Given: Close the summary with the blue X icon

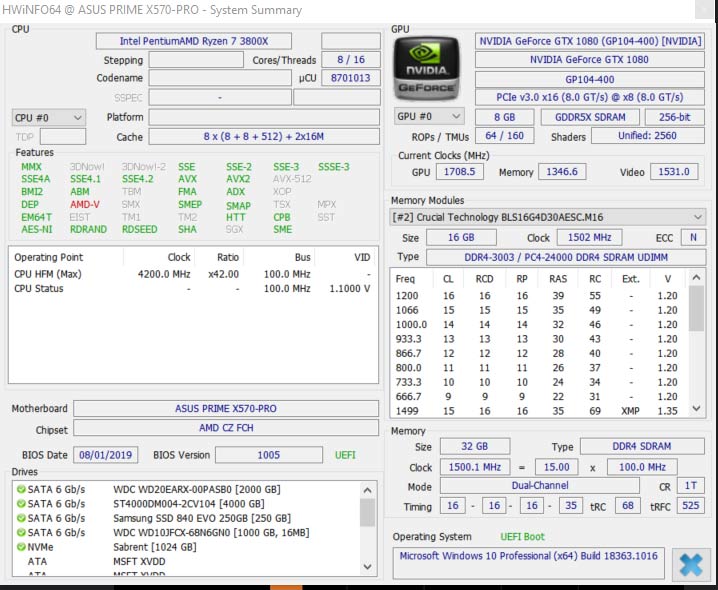Looking at the screenshot, I should tap(690, 563).
